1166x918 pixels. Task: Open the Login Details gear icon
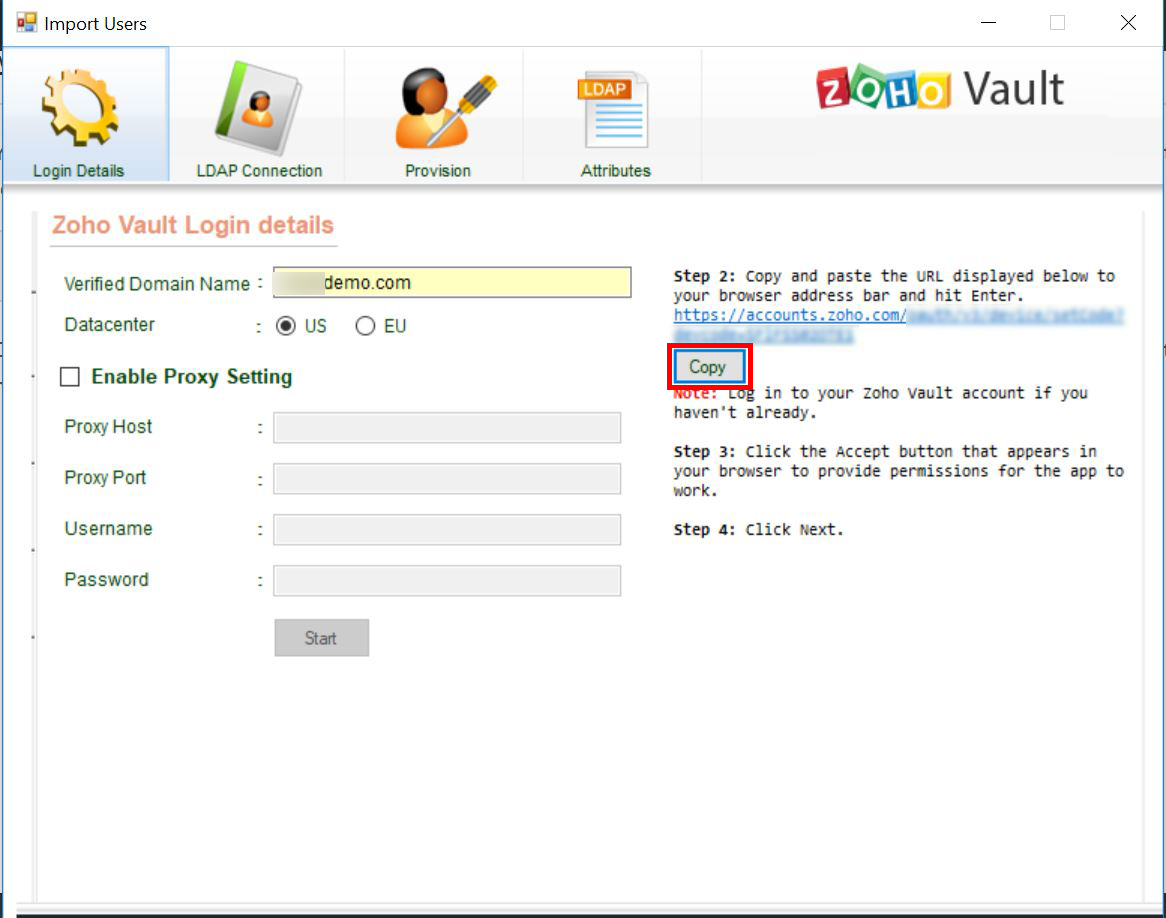click(80, 108)
